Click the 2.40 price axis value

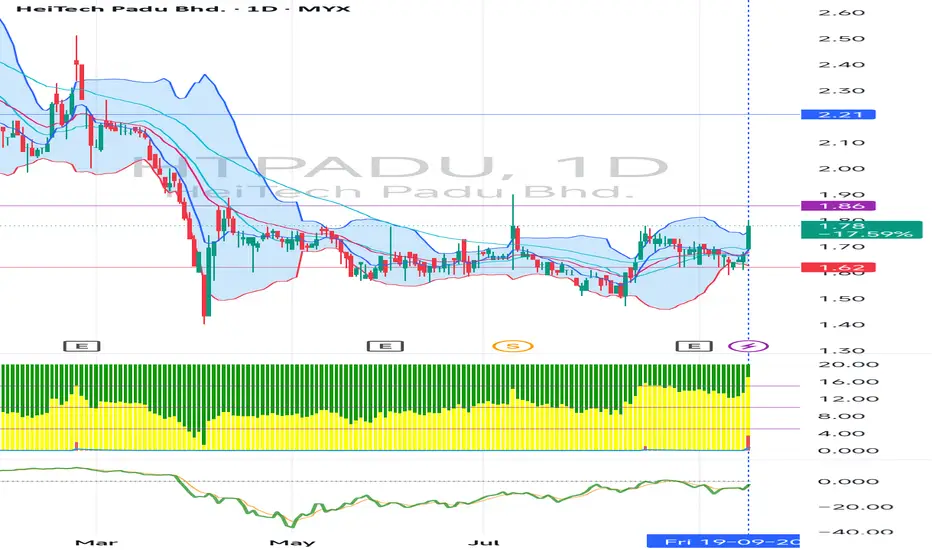(x=841, y=65)
